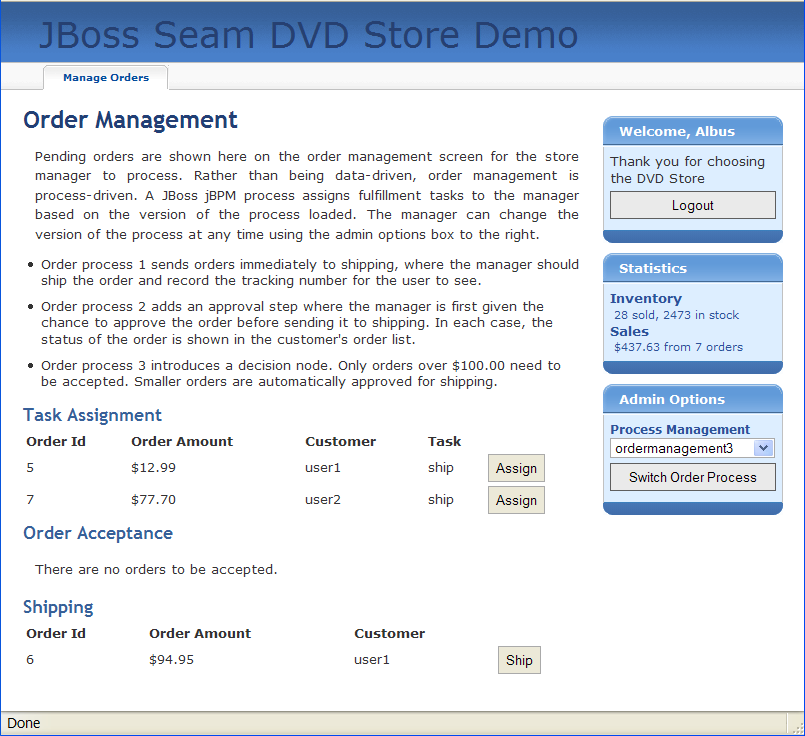Click the "28 sold, 2473 in stock" inventory text
The image size is (805, 736).
pyautogui.click(x=676, y=315)
